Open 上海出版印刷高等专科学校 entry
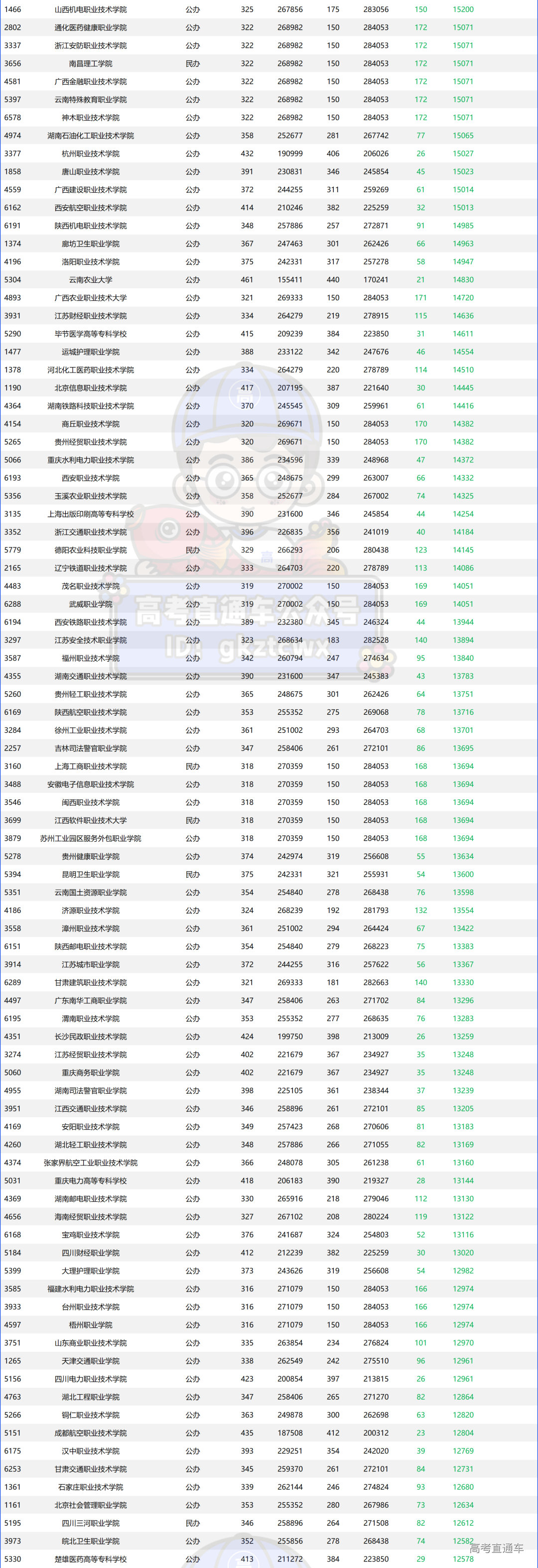 point(91,515)
